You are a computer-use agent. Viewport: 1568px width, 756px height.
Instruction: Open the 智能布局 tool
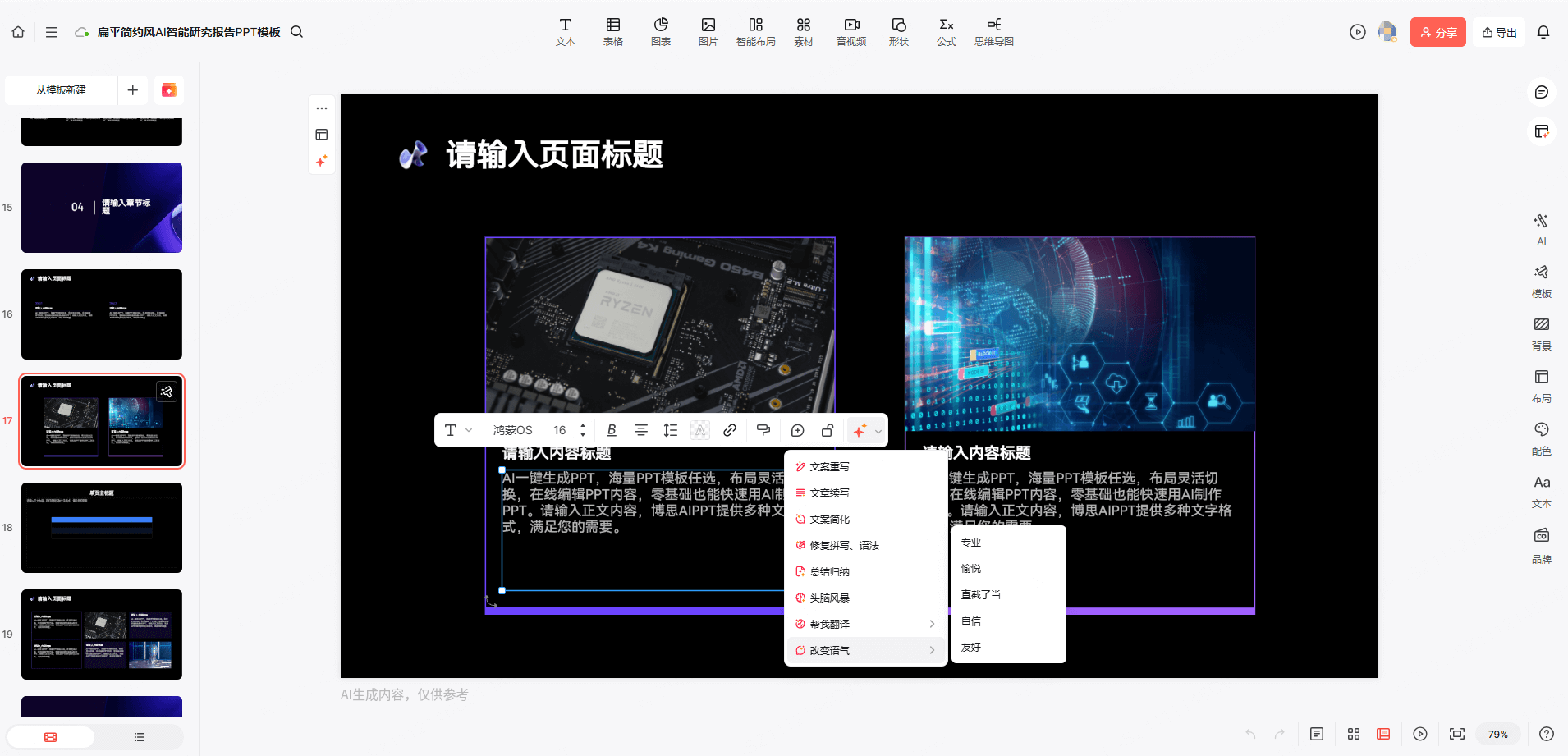pyautogui.click(x=755, y=31)
